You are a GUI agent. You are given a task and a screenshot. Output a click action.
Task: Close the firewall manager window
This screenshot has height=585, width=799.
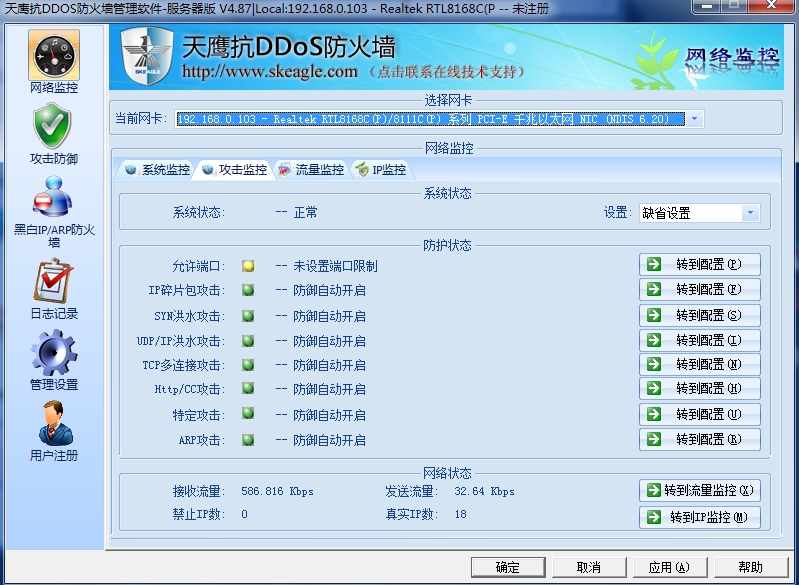coord(771,5)
